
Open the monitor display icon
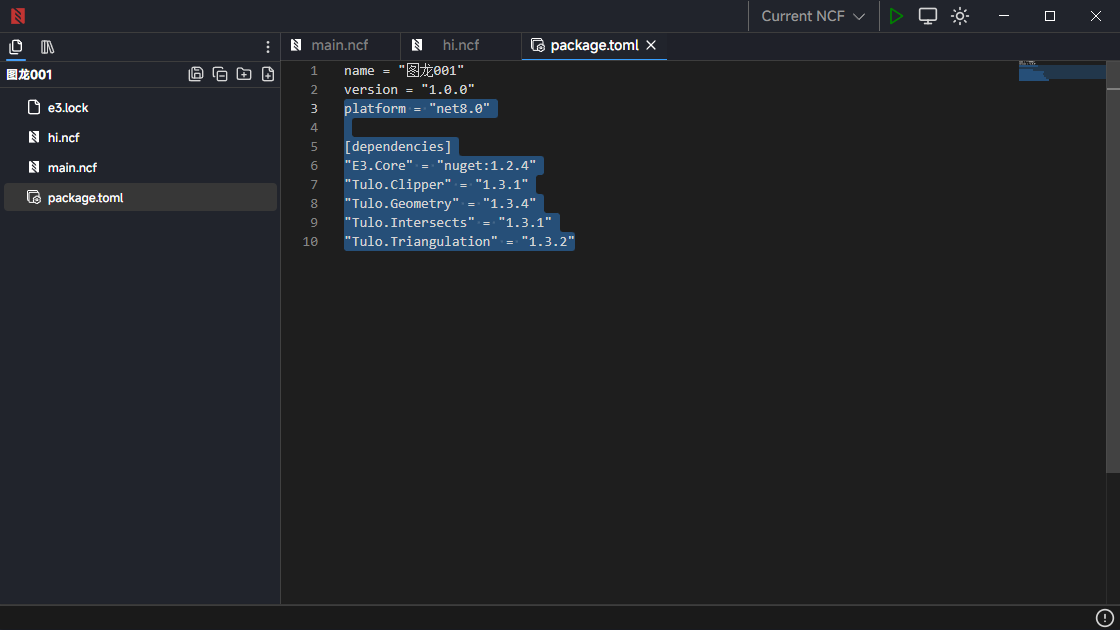click(x=928, y=16)
